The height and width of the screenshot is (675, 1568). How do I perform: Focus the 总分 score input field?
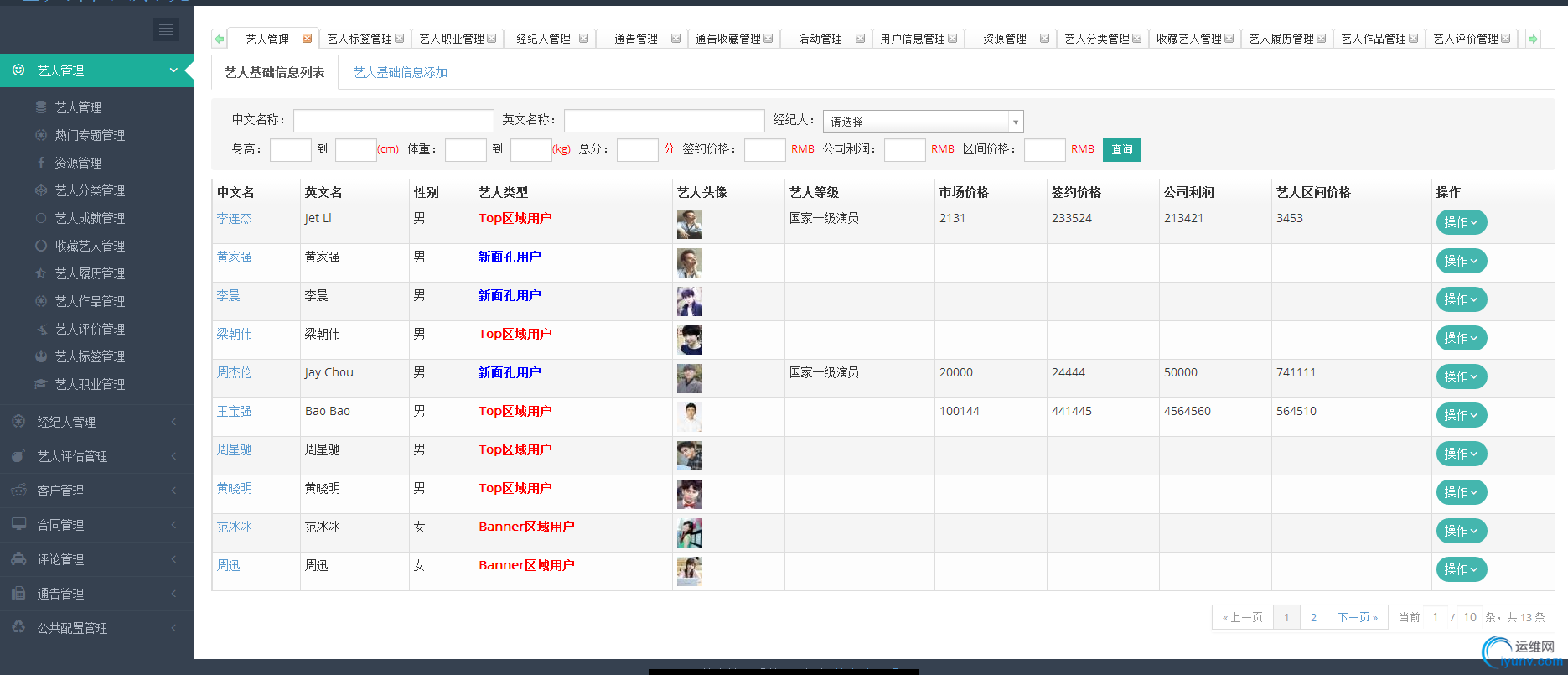tap(638, 149)
